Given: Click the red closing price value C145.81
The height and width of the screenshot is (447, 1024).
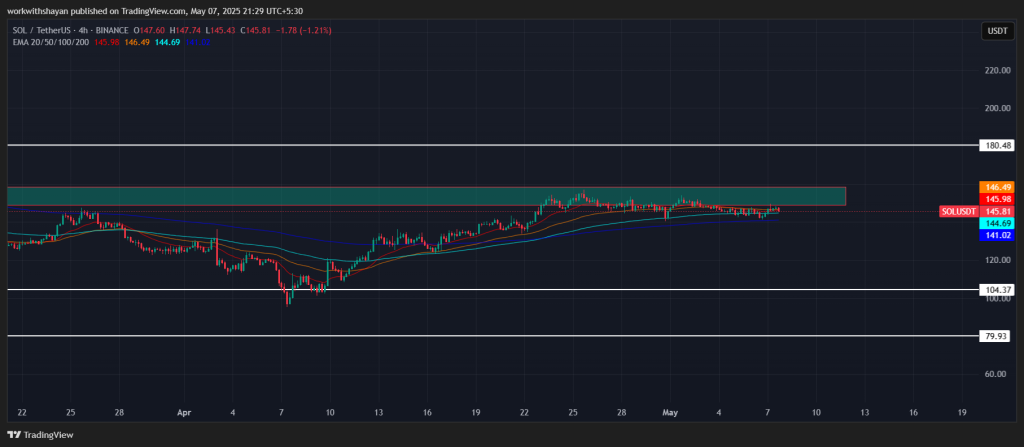Looking at the screenshot, I should coord(266,31).
